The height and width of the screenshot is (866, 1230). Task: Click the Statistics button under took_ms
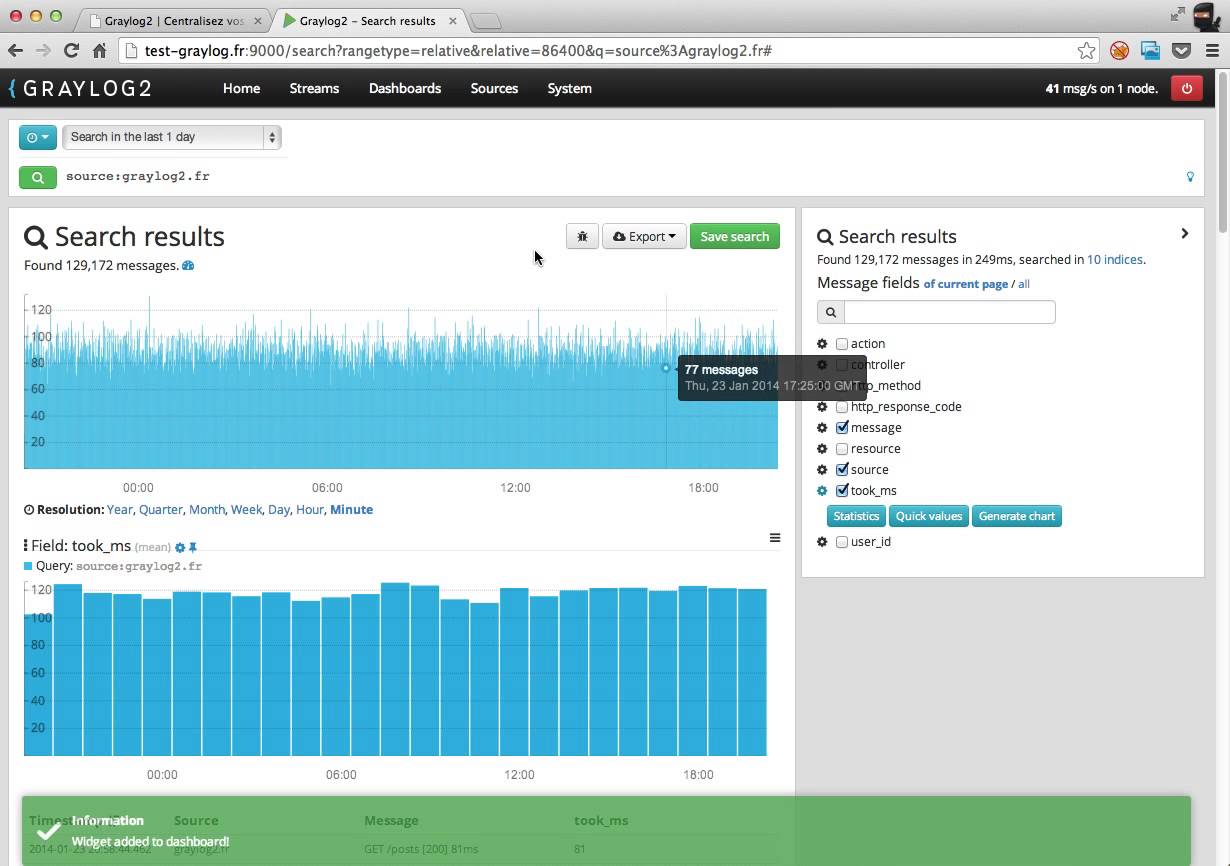856,516
